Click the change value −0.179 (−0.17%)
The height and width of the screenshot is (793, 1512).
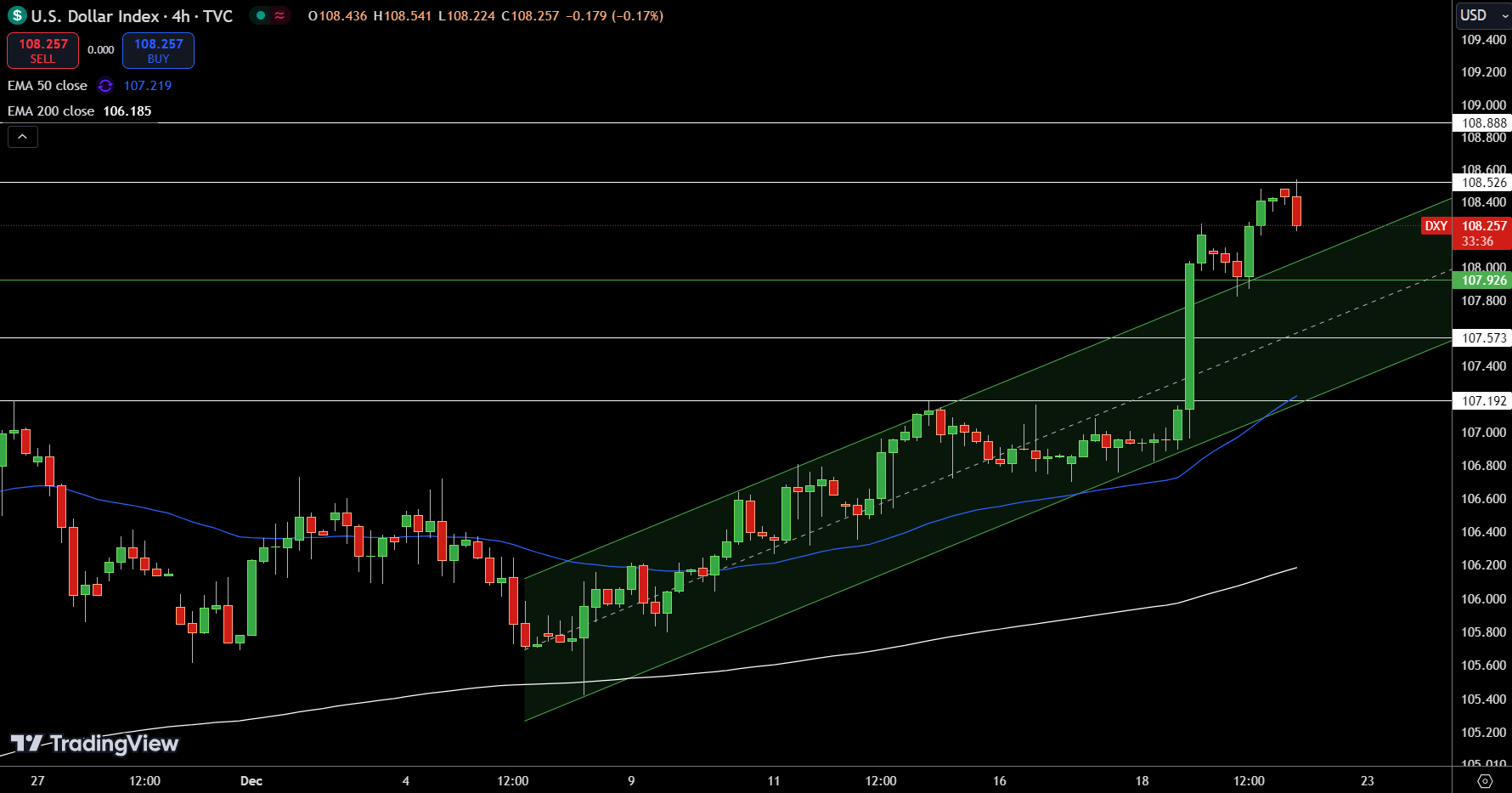click(615, 16)
